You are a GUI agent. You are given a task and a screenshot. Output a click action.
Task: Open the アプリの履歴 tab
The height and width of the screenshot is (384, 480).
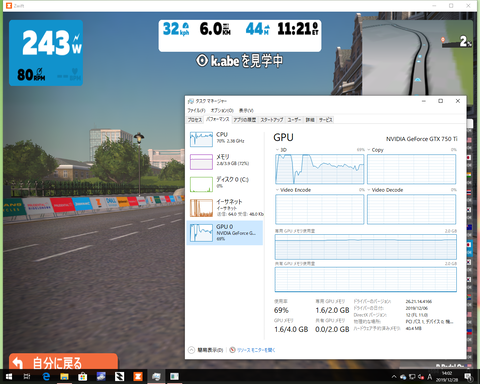tap(245, 120)
